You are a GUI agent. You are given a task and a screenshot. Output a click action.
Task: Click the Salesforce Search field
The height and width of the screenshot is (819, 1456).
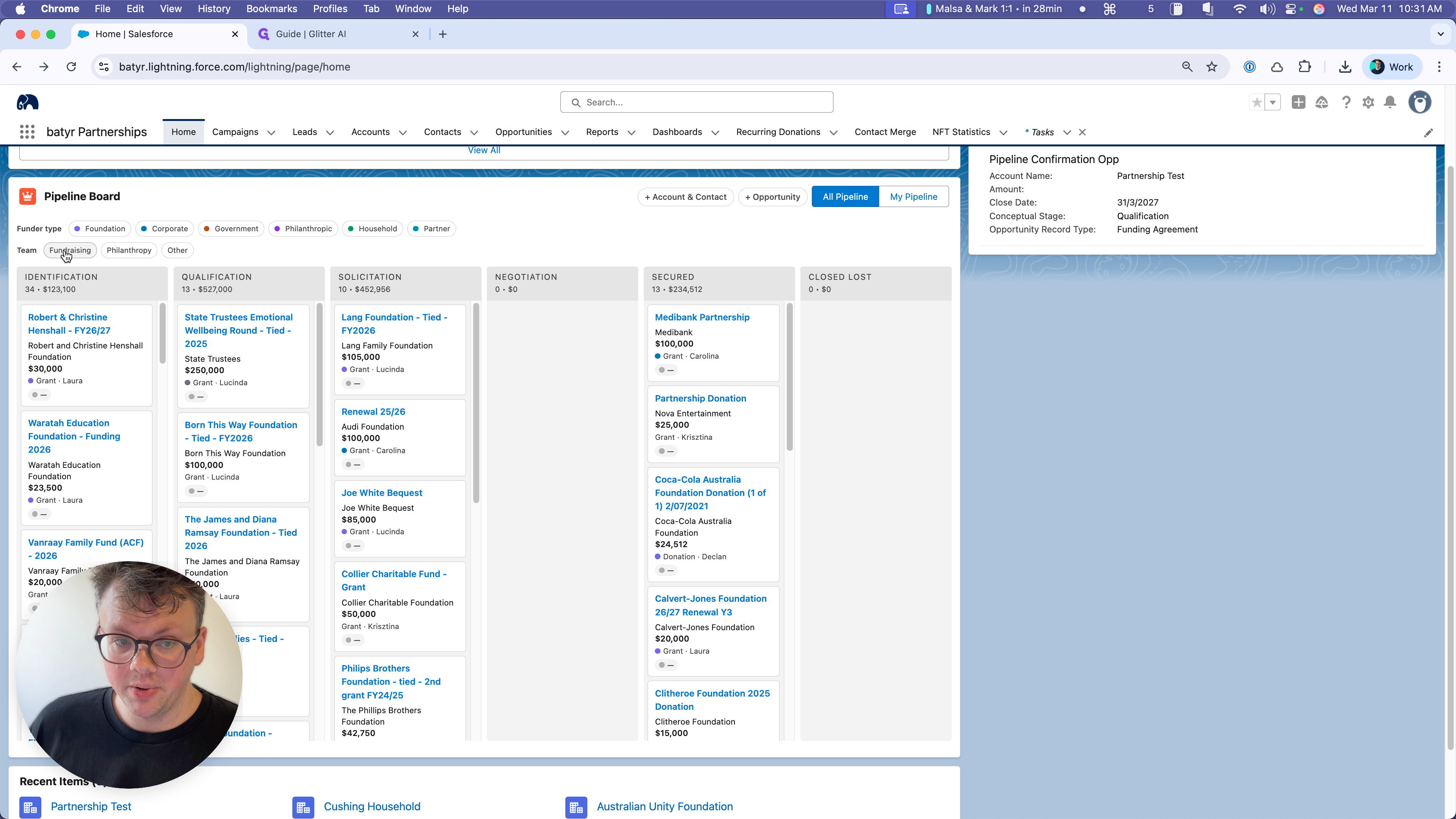pyautogui.click(x=697, y=102)
